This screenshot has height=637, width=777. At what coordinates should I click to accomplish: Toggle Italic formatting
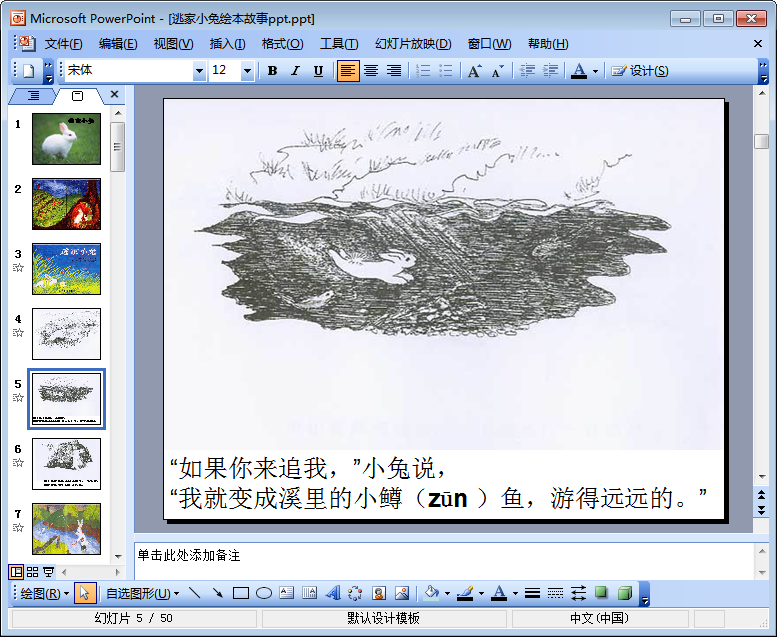point(295,71)
